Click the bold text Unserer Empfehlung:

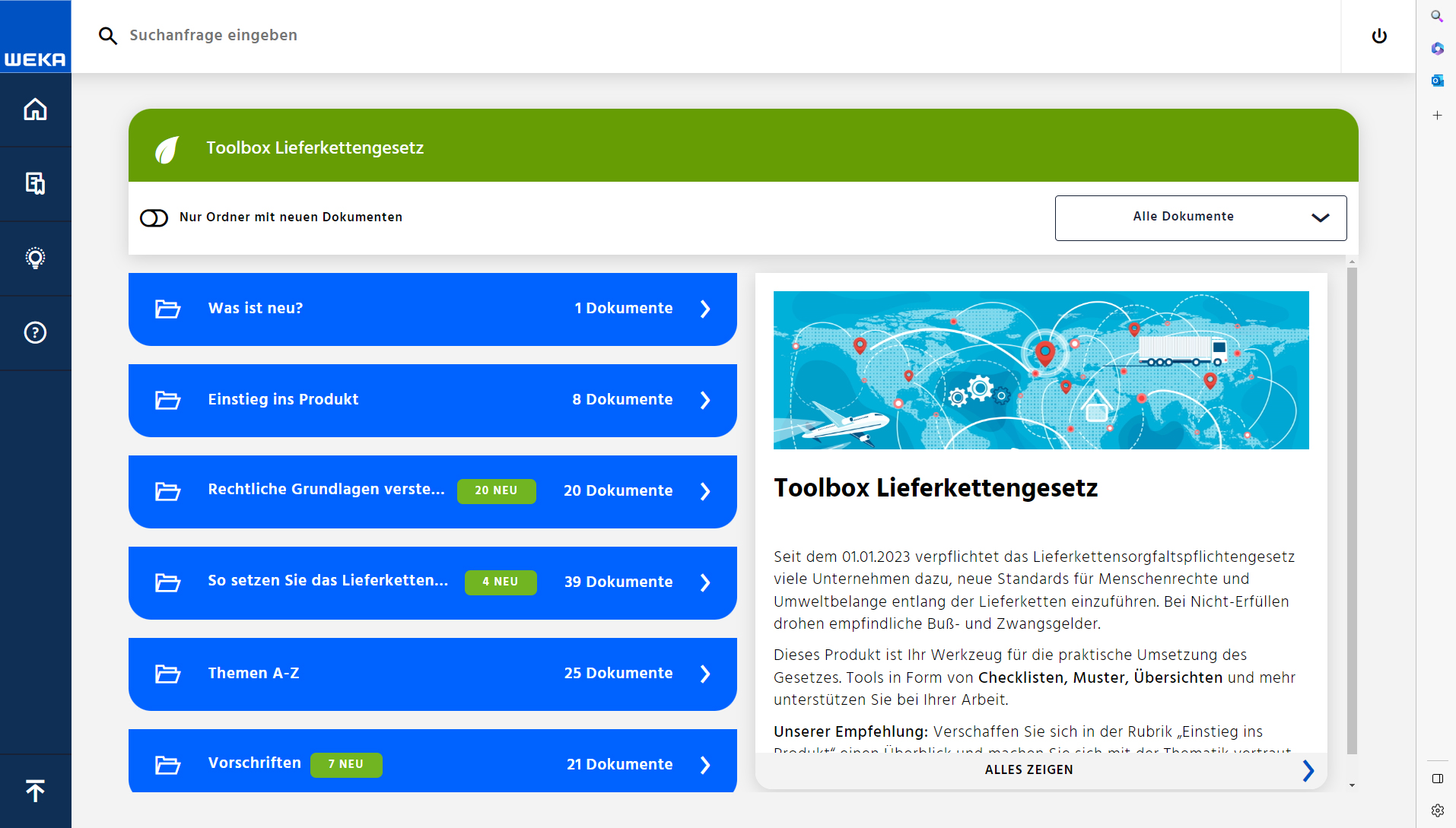[850, 732]
